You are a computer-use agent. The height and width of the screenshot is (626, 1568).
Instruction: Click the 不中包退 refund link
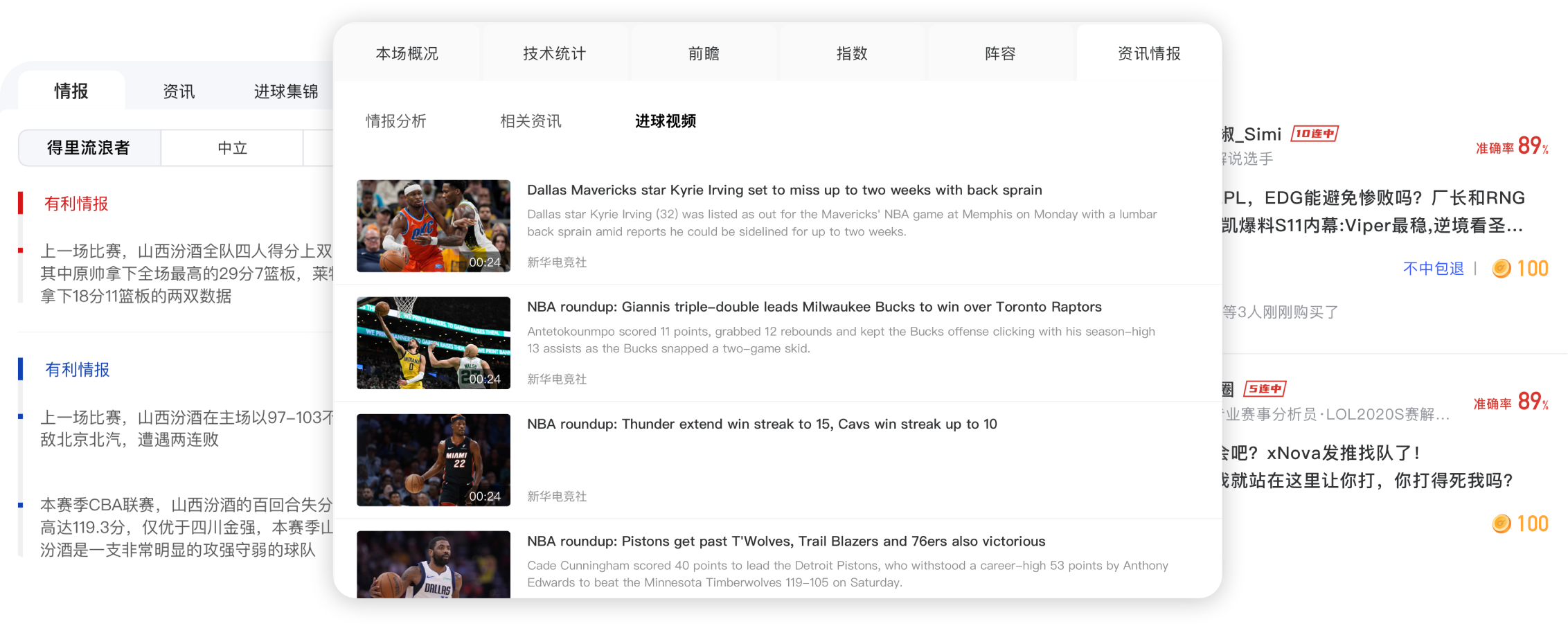click(1434, 269)
